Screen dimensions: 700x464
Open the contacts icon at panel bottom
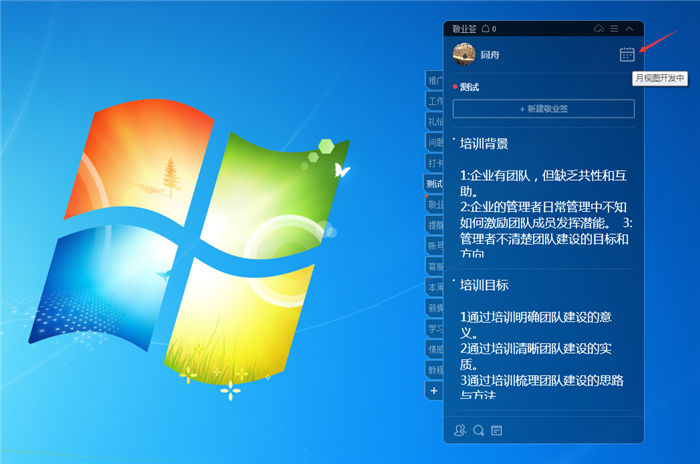(x=460, y=430)
